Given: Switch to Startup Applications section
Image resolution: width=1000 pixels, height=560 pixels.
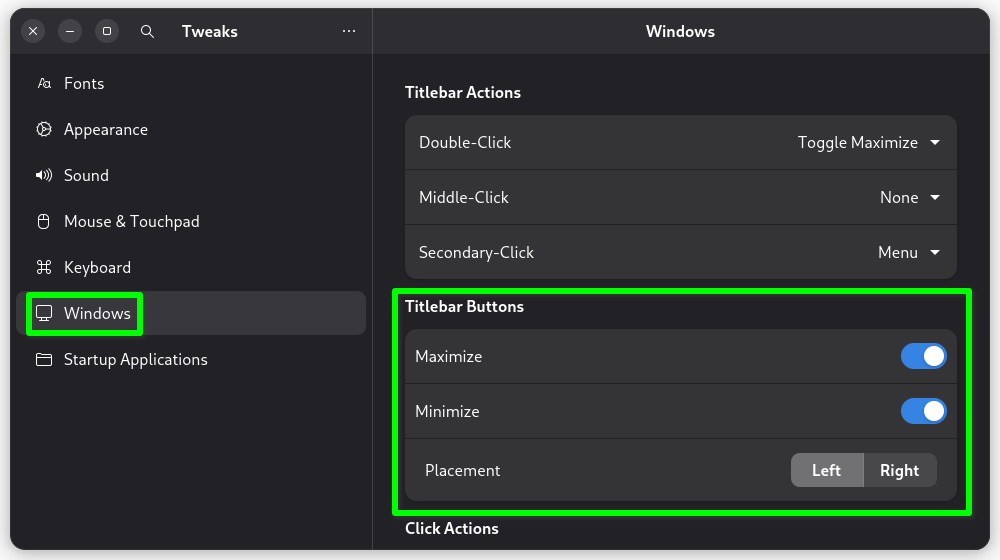Looking at the screenshot, I should pos(135,360).
